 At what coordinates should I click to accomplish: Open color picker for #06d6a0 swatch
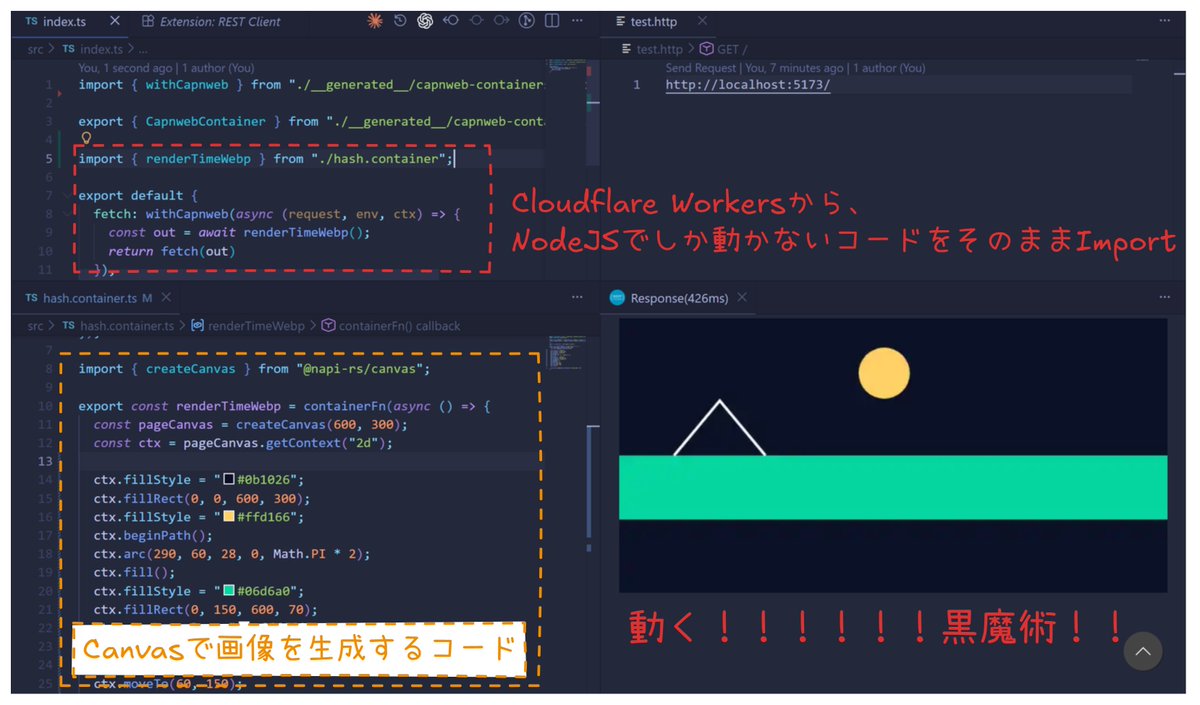pos(229,591)
